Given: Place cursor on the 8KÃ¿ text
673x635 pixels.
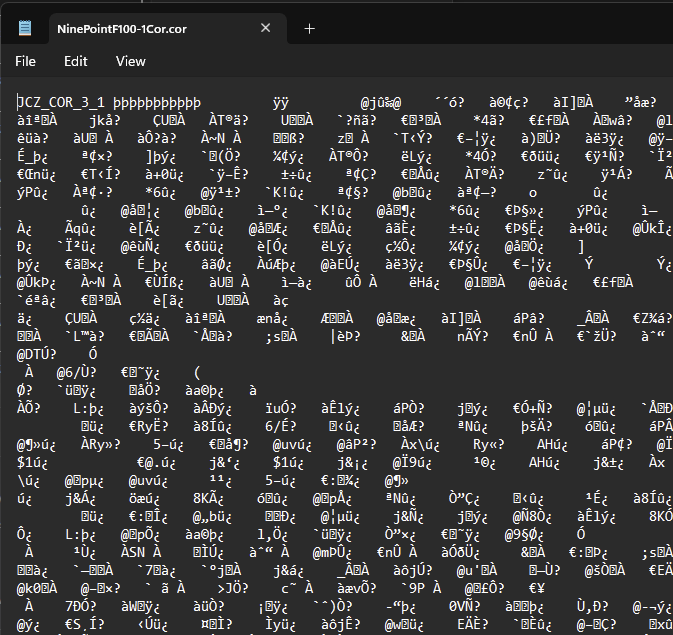Looking at the screenshot, I should 211,497.
